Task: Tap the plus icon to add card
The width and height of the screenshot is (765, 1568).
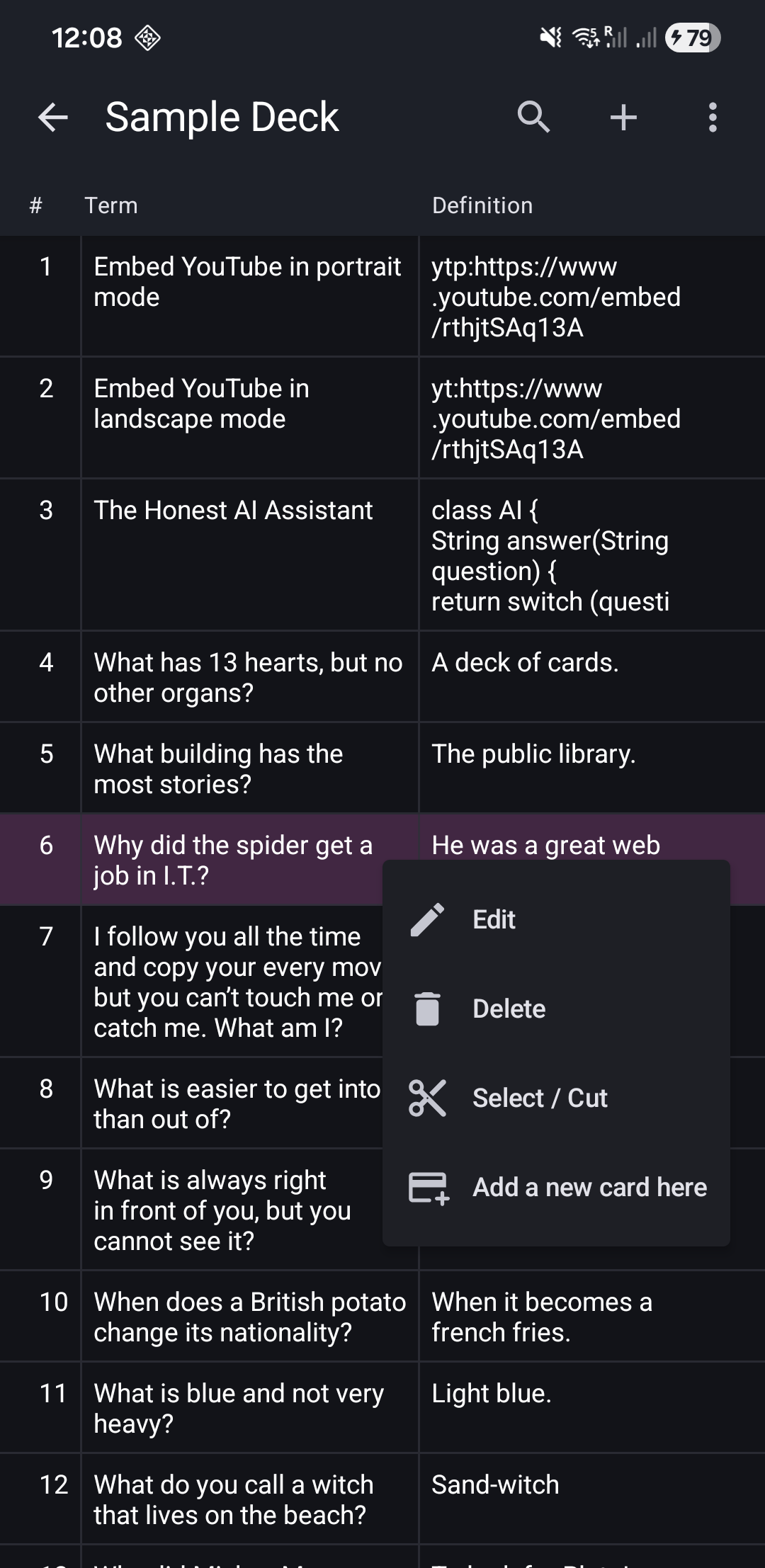Action: (x=623, y=117)
